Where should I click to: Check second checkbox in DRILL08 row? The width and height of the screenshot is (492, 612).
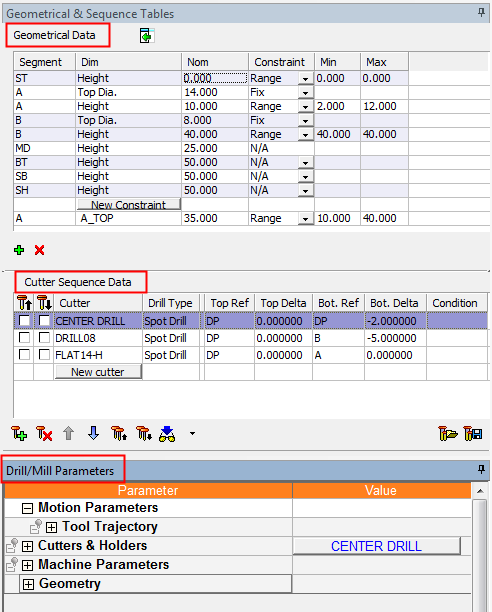44,338
